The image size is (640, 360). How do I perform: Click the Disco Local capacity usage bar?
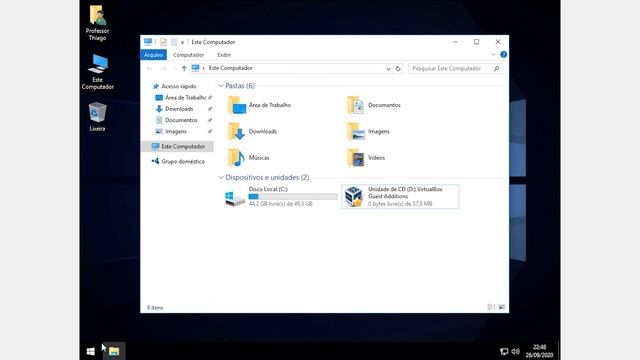(293, 197)
